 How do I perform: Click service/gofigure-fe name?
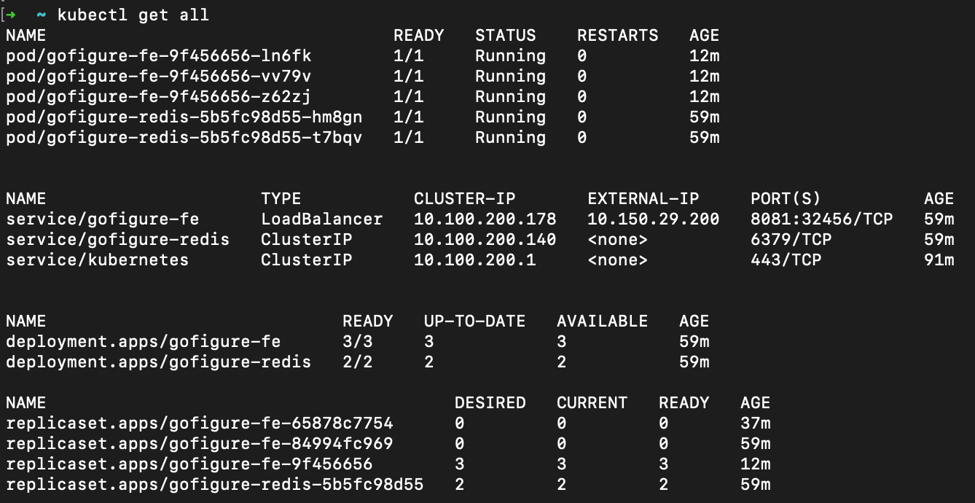pos(102,219)
